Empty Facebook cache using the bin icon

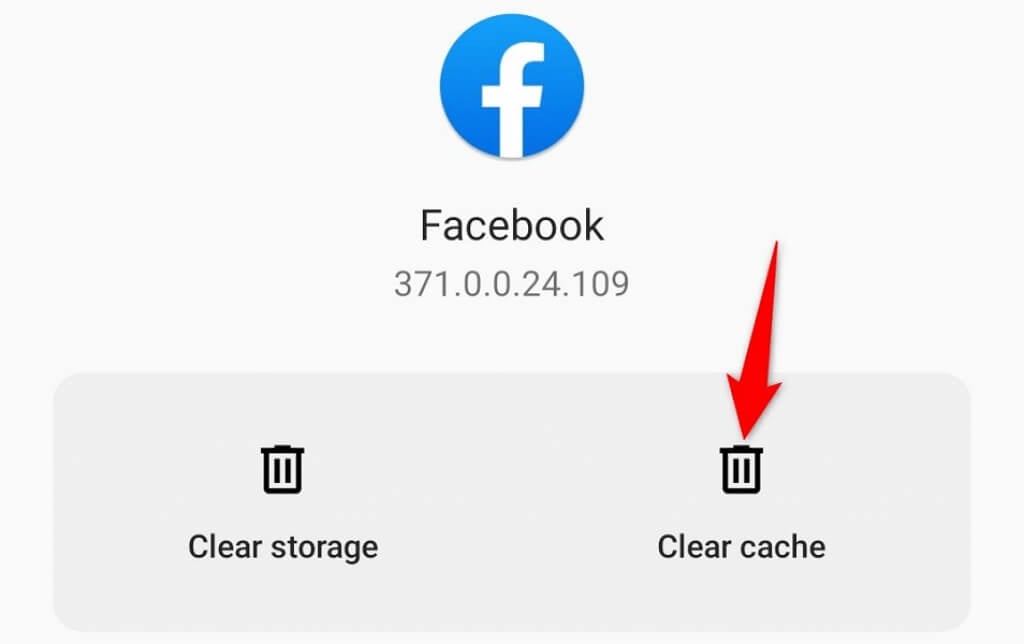(741, 469)
